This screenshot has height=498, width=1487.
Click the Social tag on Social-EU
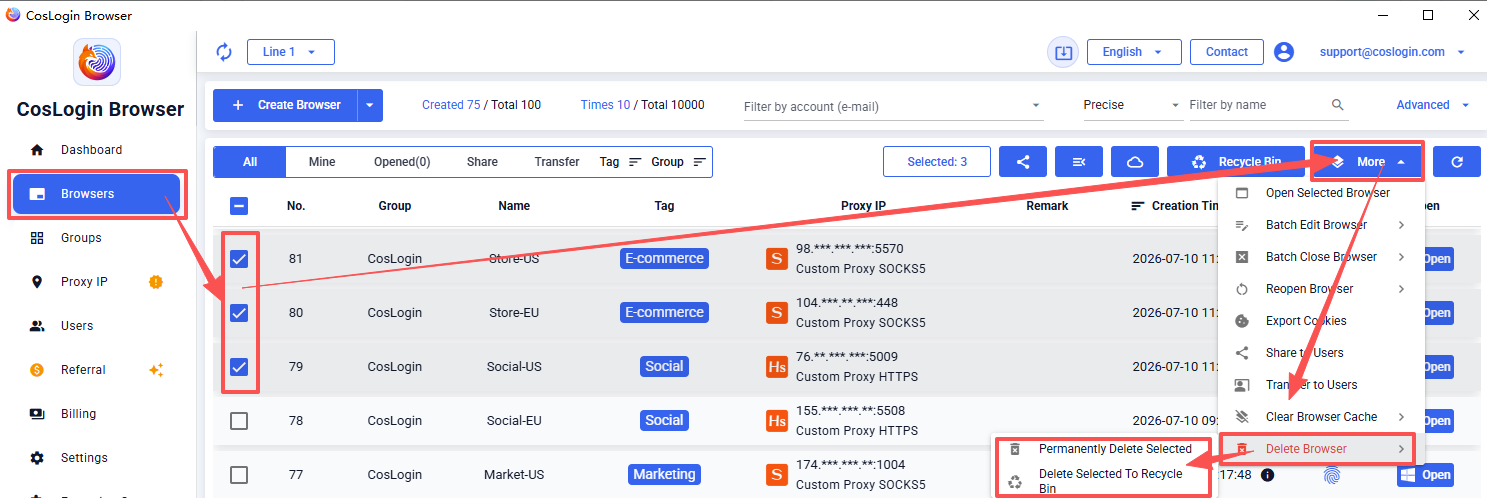pyautogui.click(x=664, y=420)
